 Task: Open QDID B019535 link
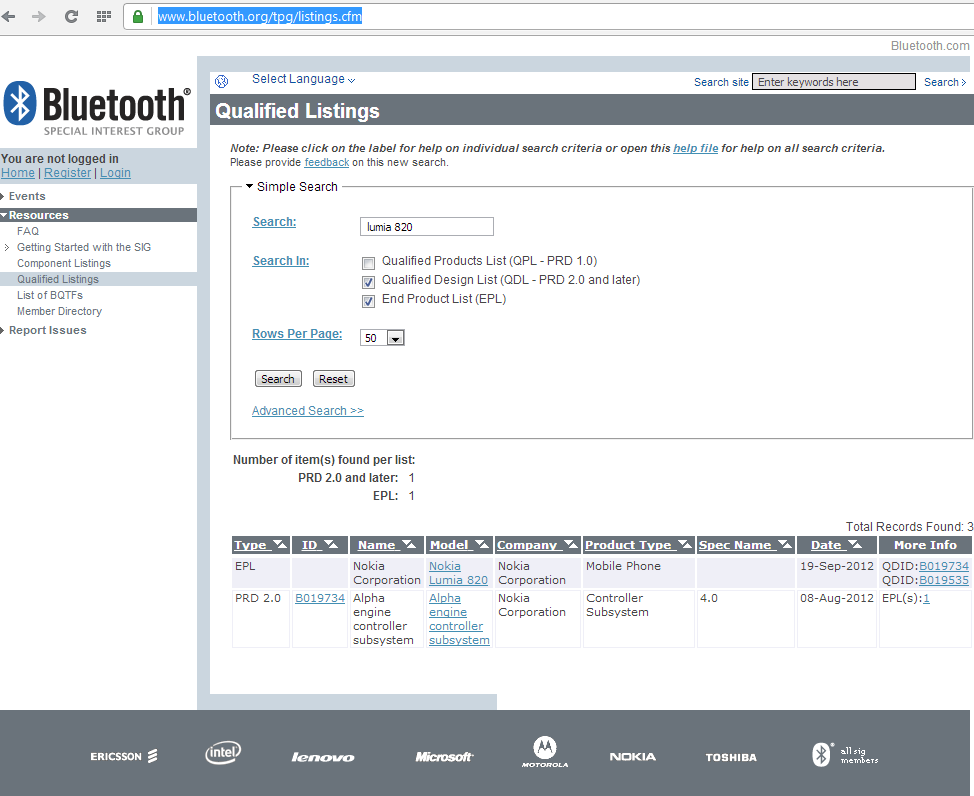click(x=944, y=580)
